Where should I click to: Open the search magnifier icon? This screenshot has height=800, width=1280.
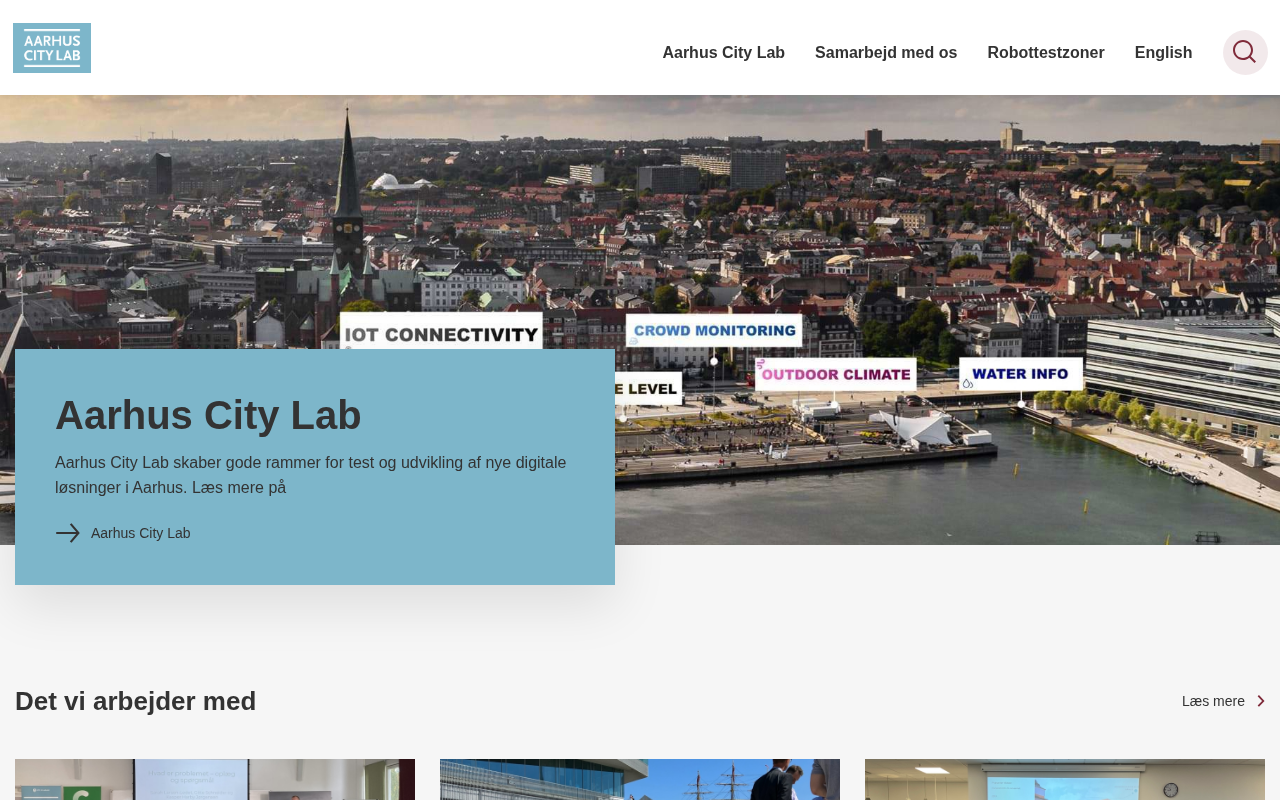1244,52
